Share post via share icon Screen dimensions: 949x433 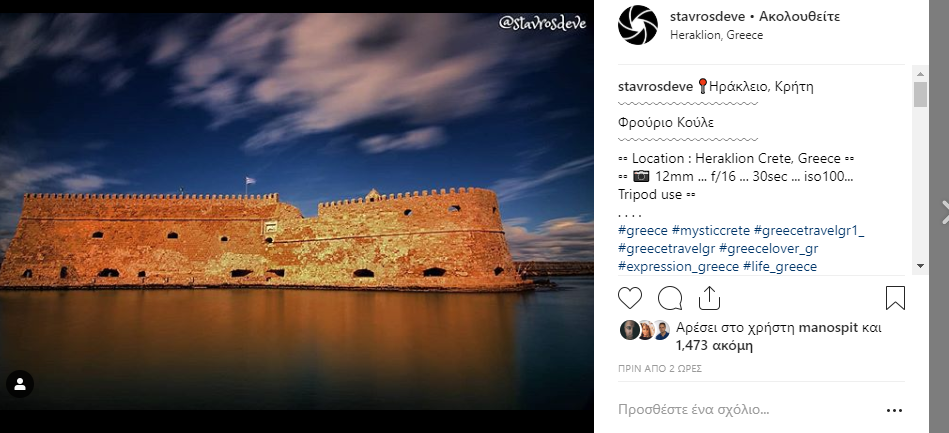point(709,298)
